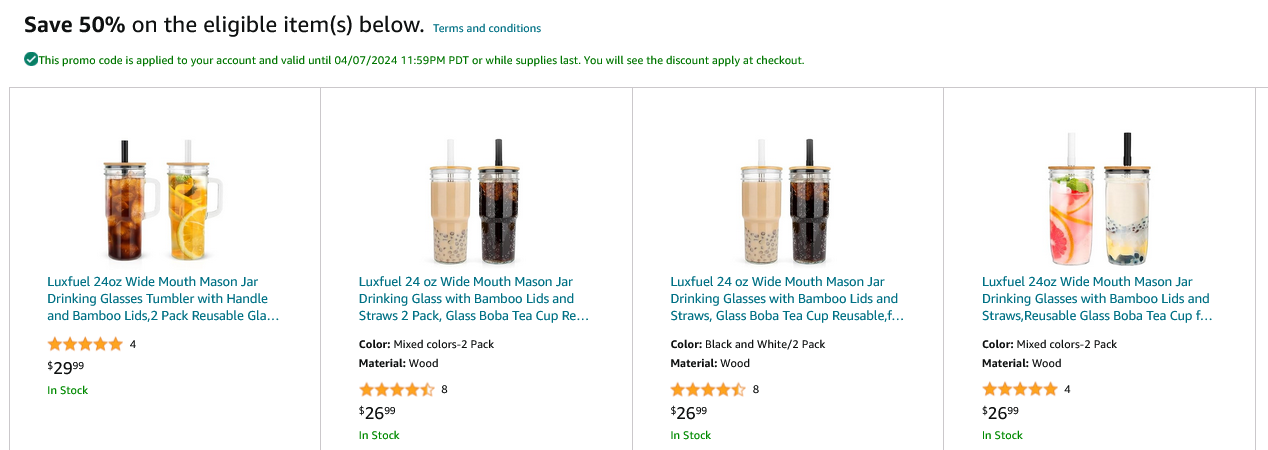Open the product image above the Black and White/2 Pack listing
The width and height of the screenshot is (1268, 450).
[787, 199]
